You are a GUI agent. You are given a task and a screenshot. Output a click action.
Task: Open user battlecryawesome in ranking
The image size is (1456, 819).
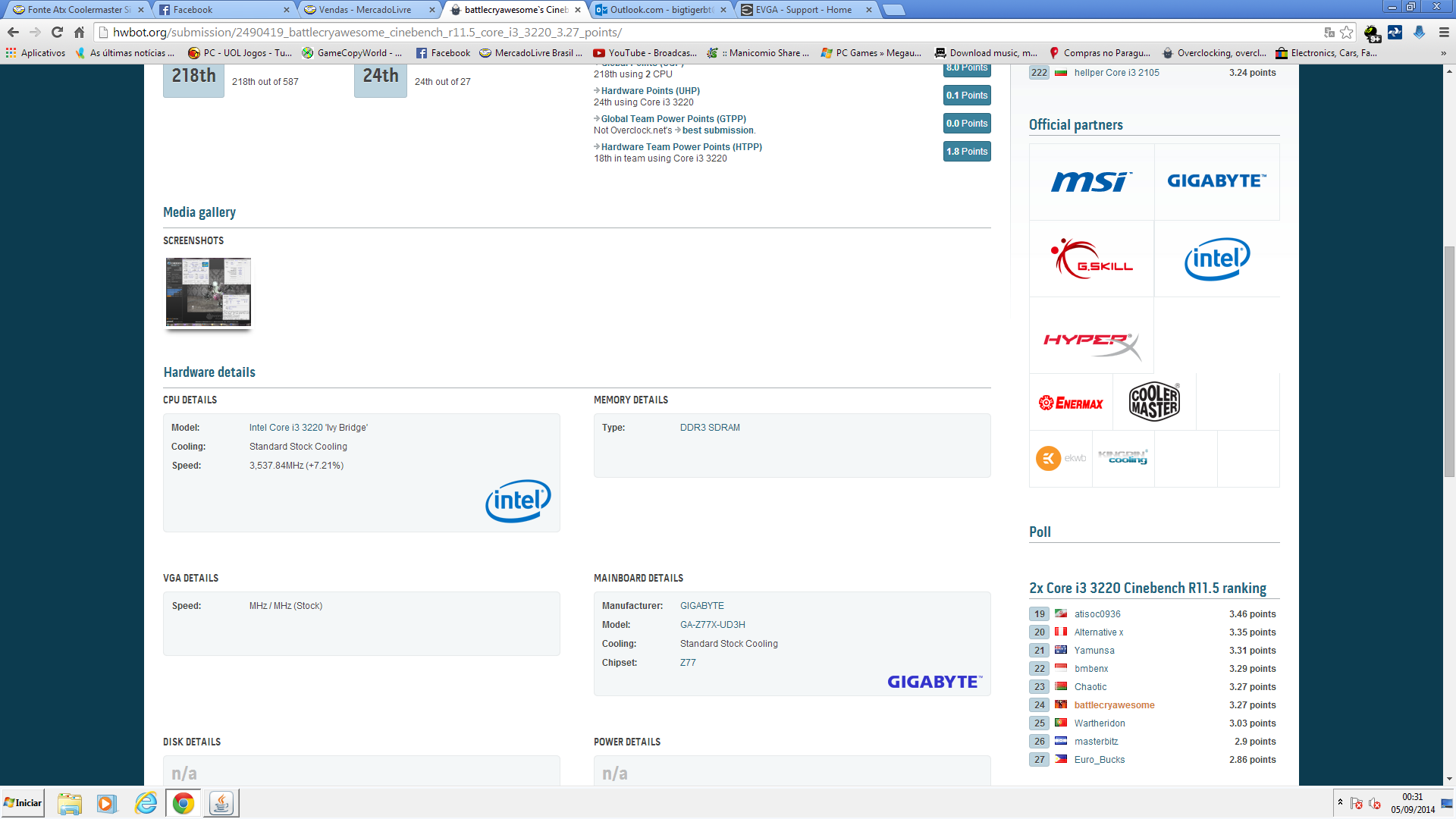(x=1114, y=705)
